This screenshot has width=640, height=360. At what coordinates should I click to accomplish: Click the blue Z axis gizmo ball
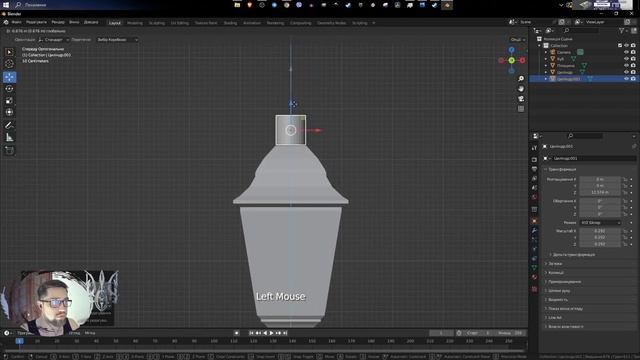click(x=511, y=49)
